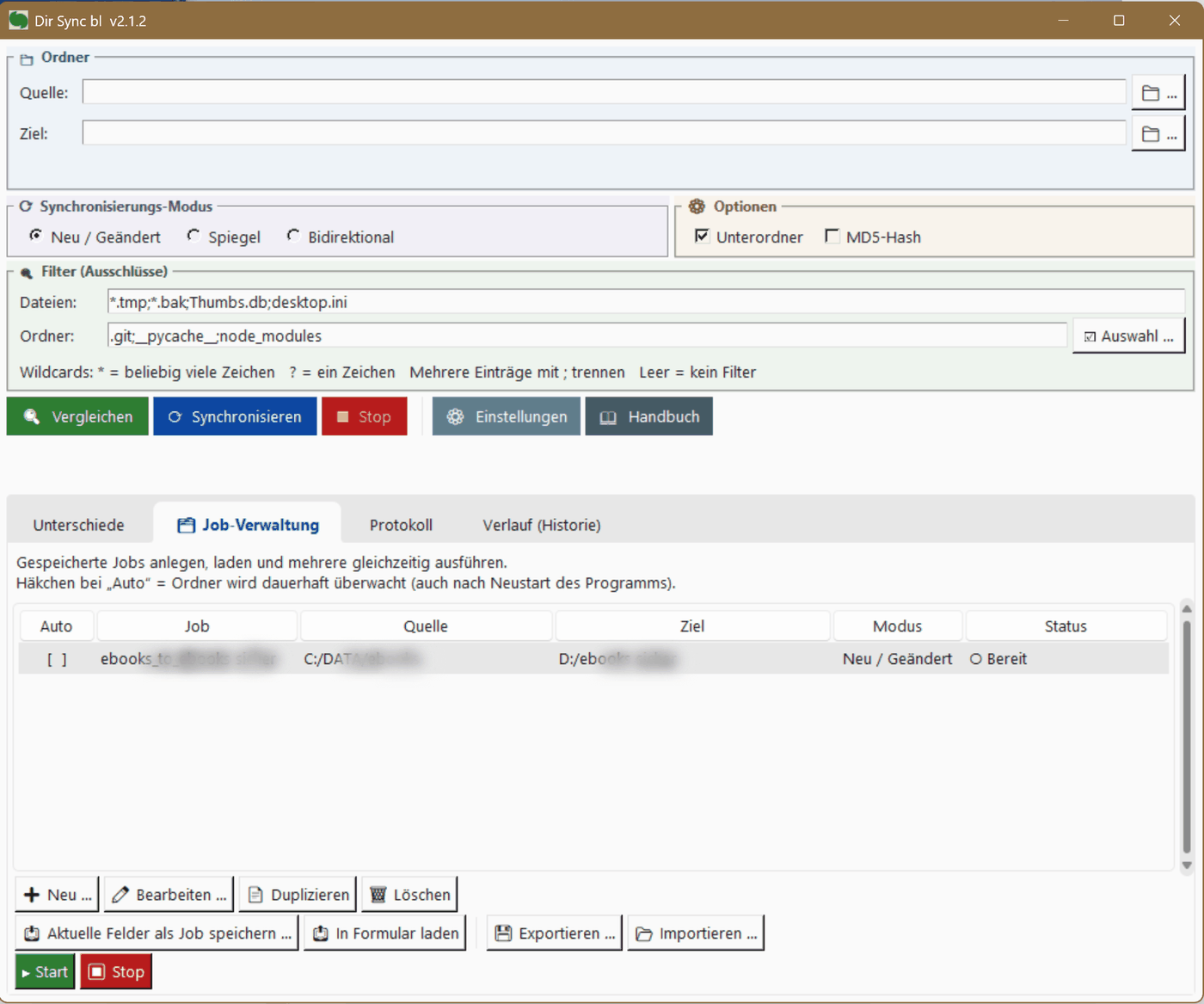Delete the job with Löschen

(409, 895)
